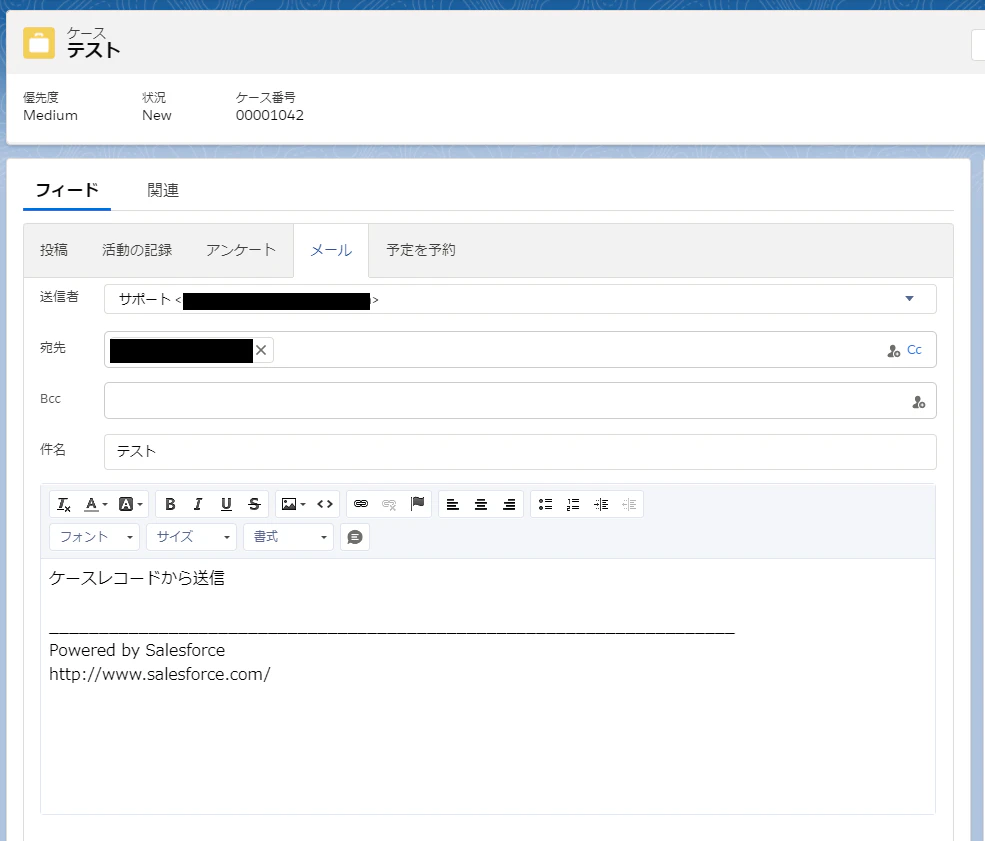Select the メール tab

click(x=331, y=250)
